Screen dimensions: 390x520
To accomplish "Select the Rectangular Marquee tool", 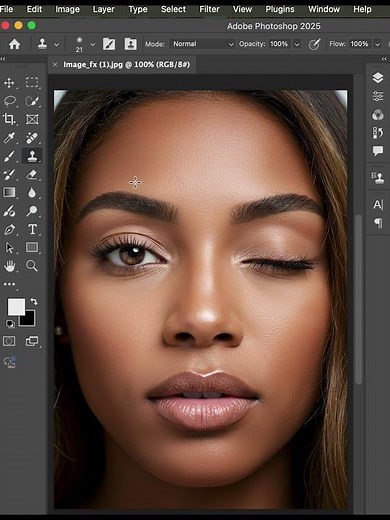I will pos(32,82).
